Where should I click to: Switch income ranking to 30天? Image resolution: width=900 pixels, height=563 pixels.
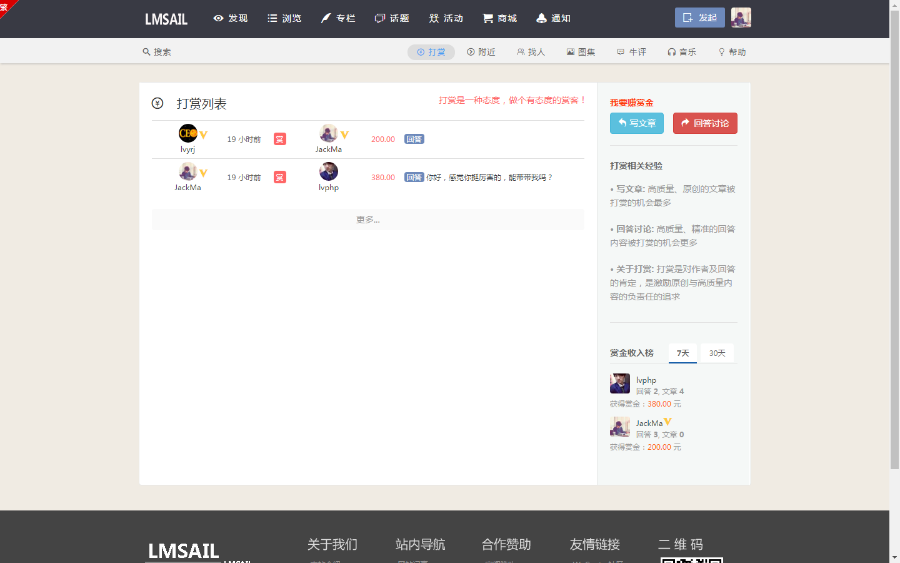tap(717, 353)
